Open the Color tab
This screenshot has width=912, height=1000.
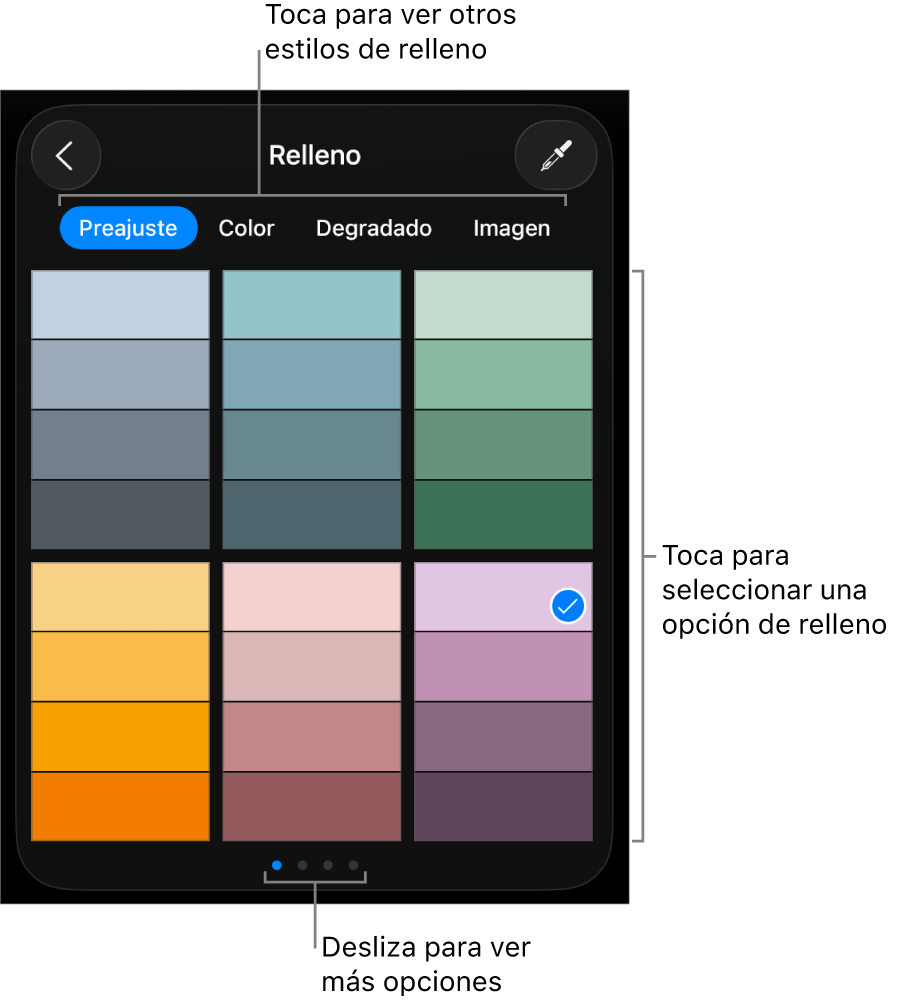246,228
